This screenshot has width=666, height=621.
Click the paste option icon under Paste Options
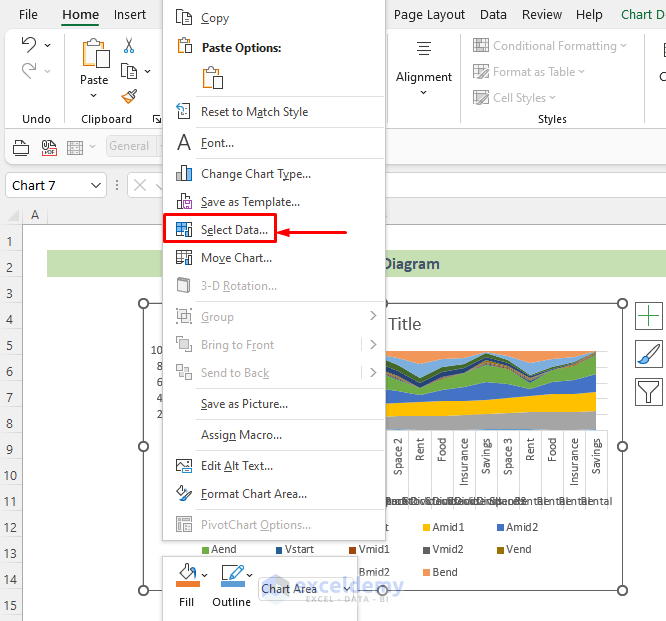coord(212,78)
